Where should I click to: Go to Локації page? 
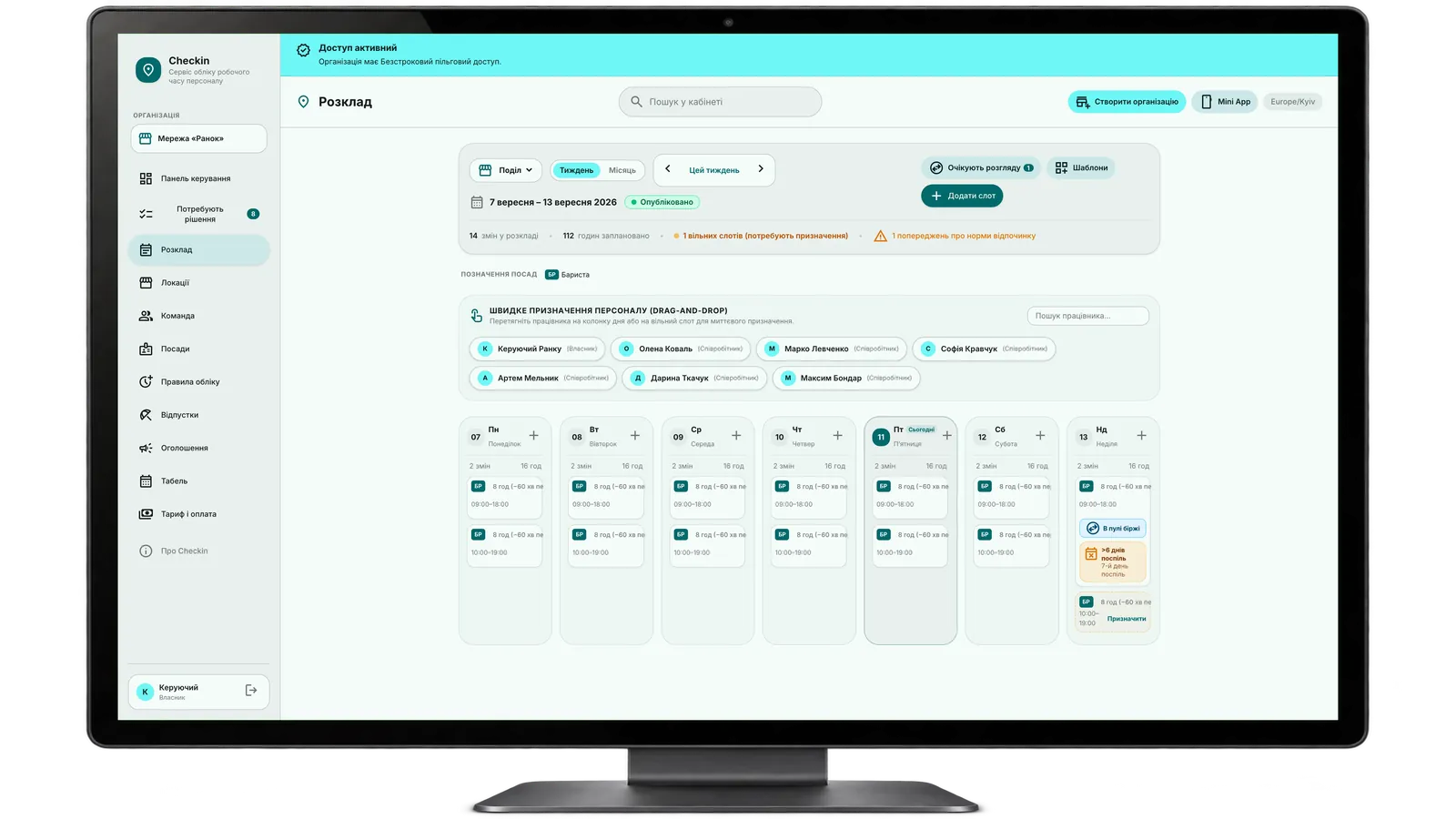198,283
